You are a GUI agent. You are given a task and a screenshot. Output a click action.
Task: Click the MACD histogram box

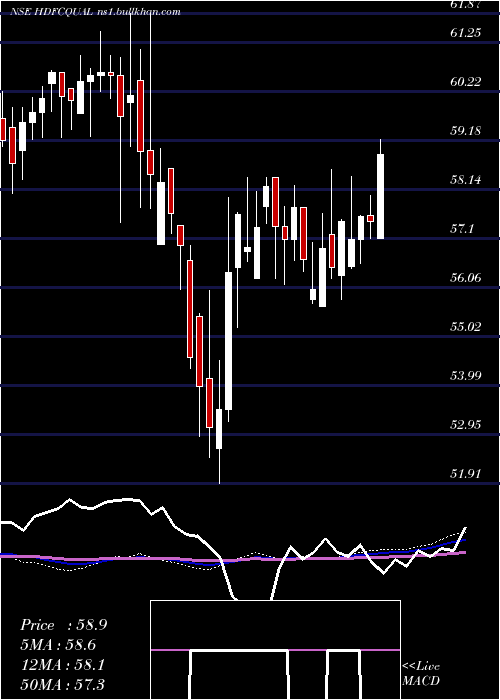click(x=275, y=650)
